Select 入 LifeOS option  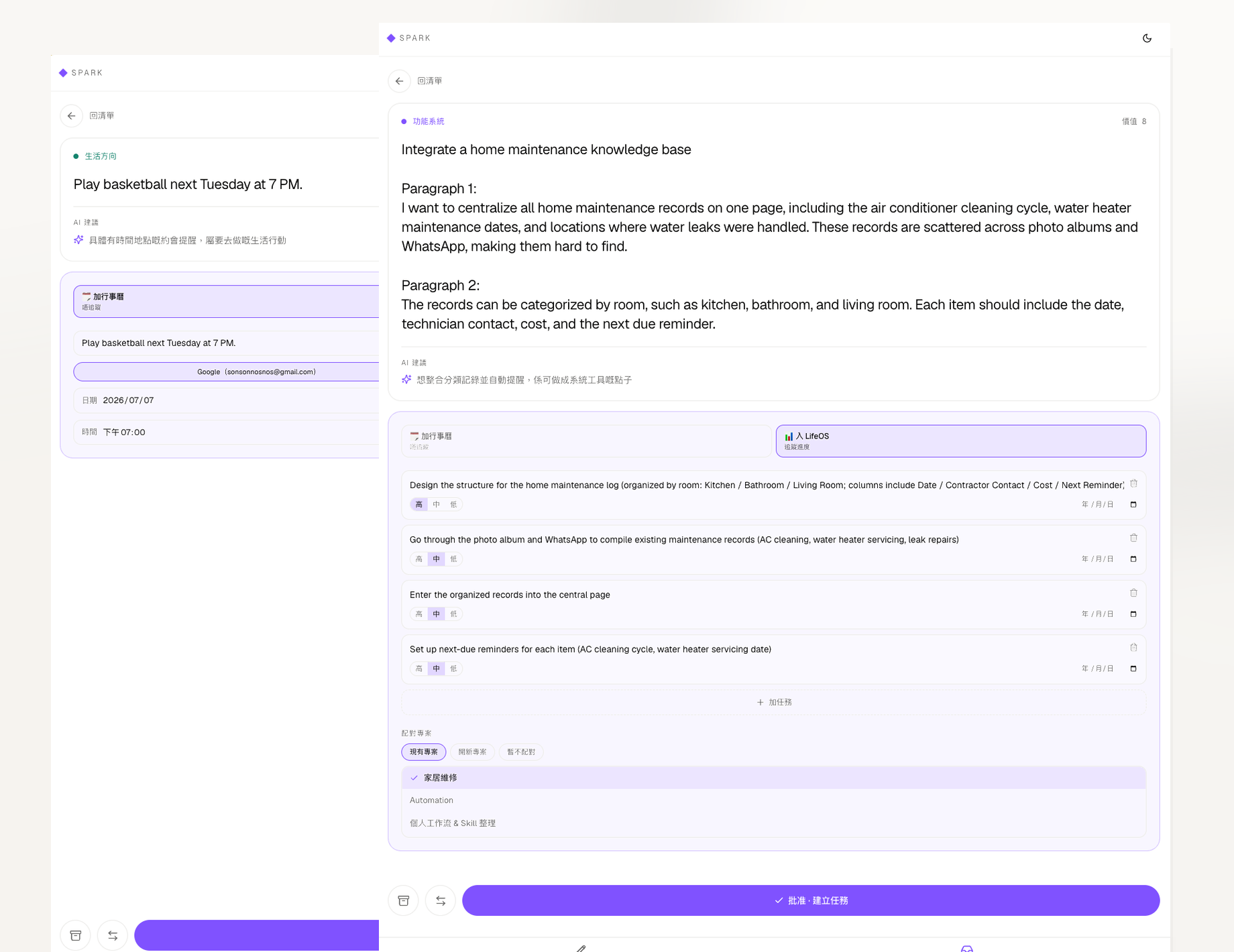pyautogui.click(x=961, y=441)
